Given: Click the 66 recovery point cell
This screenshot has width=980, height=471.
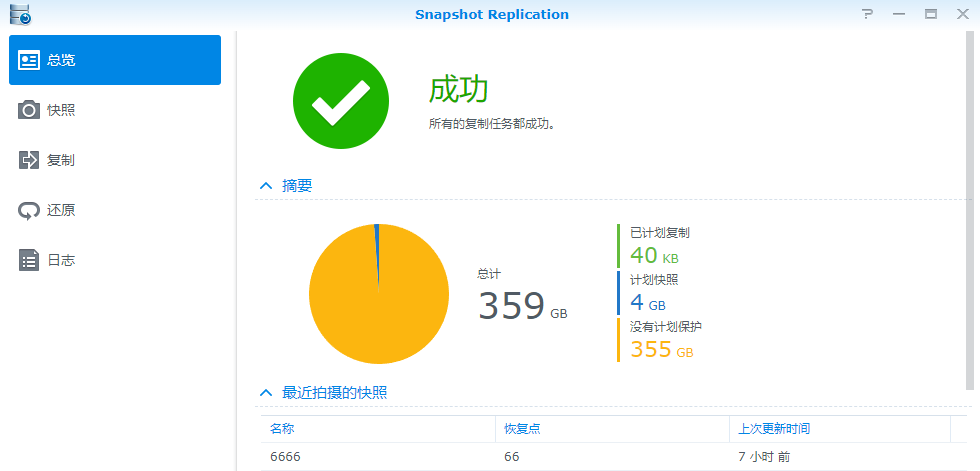Looking at the screenshot, I should click(x=512, y=457).
